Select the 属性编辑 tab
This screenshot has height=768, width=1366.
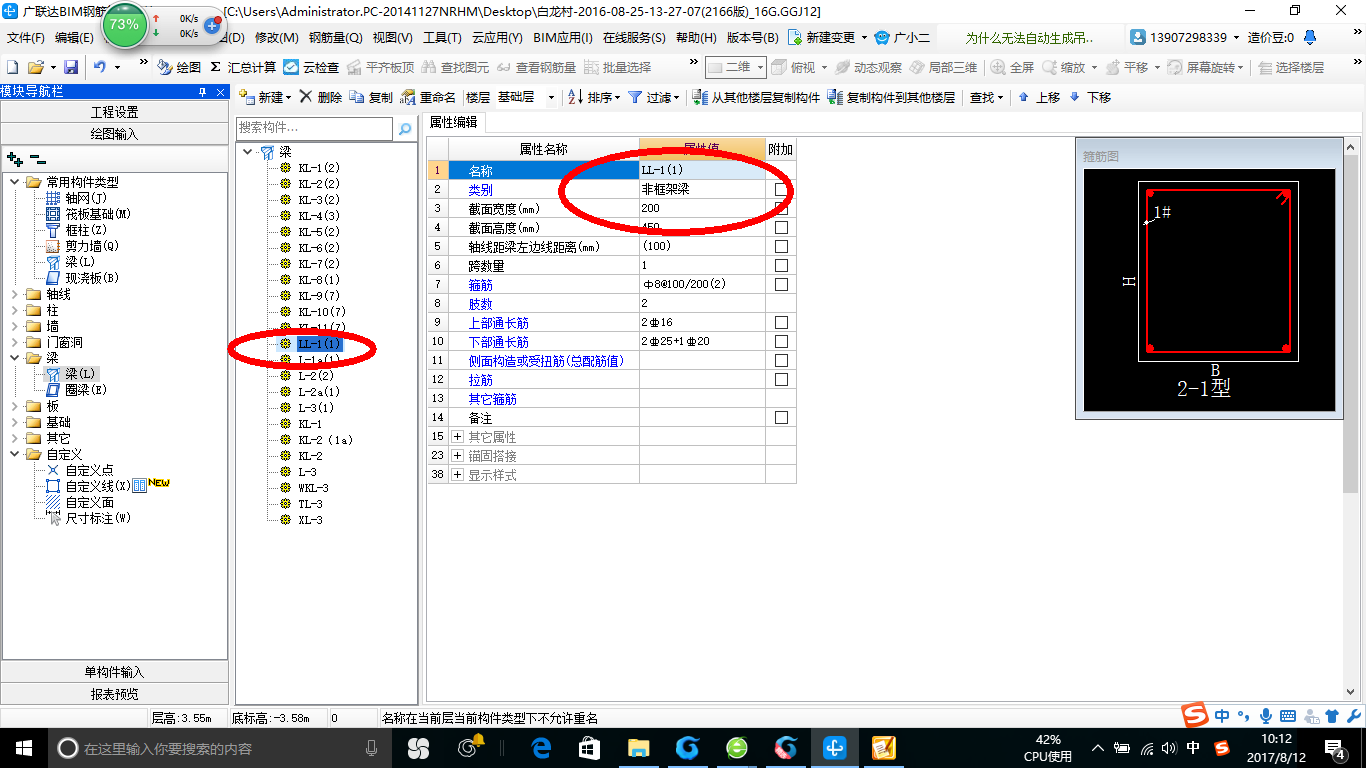(453, 122)
